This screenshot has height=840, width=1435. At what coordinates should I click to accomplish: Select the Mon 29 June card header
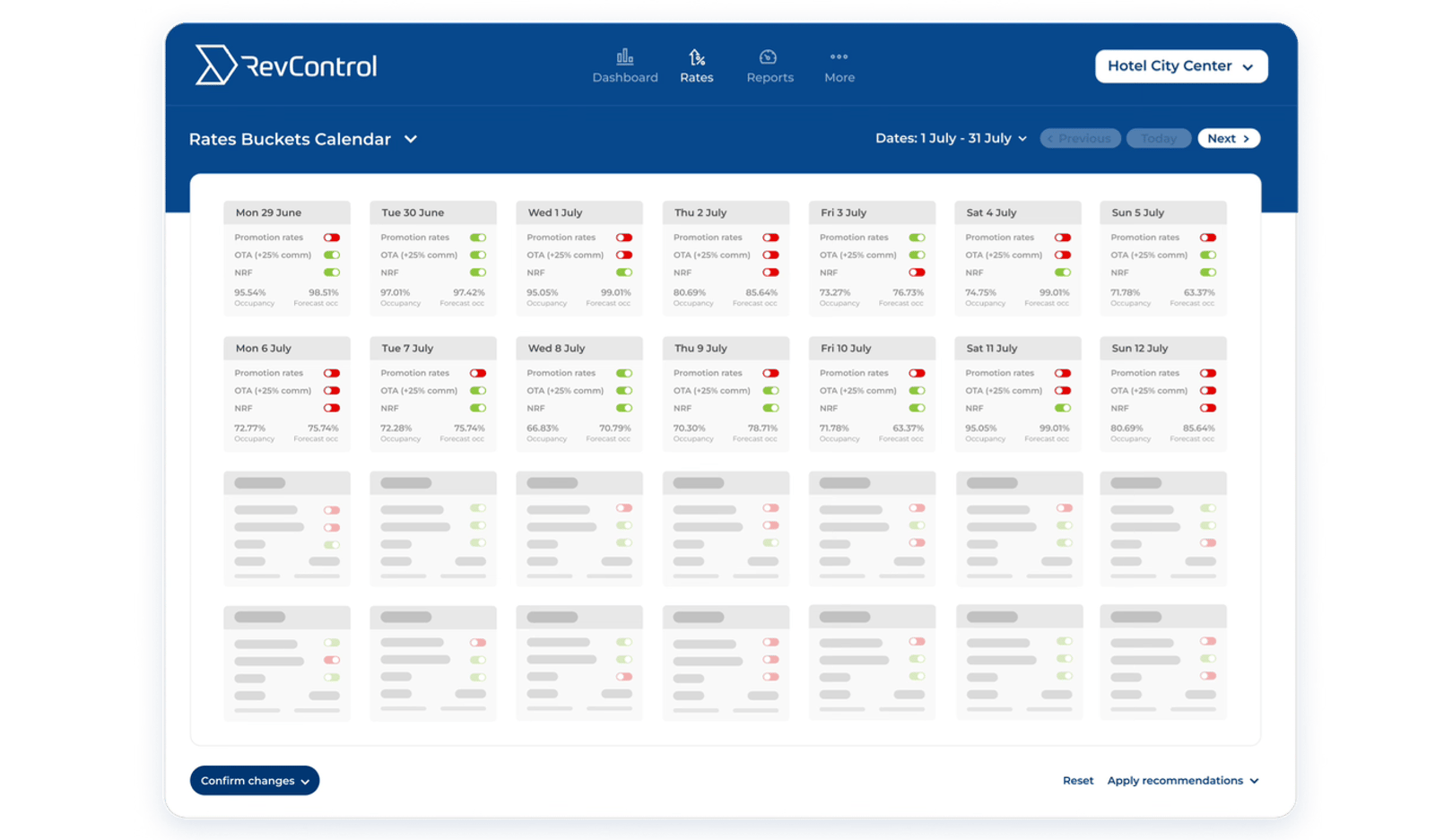[x=287, y=212]
